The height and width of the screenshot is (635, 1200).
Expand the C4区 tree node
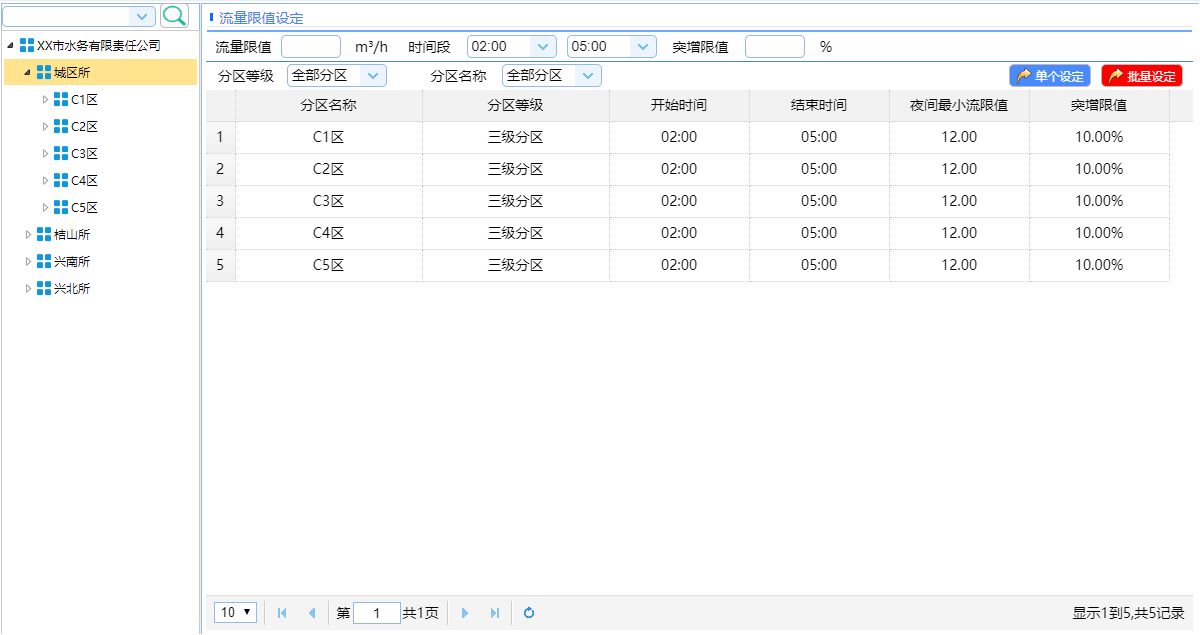45,180
